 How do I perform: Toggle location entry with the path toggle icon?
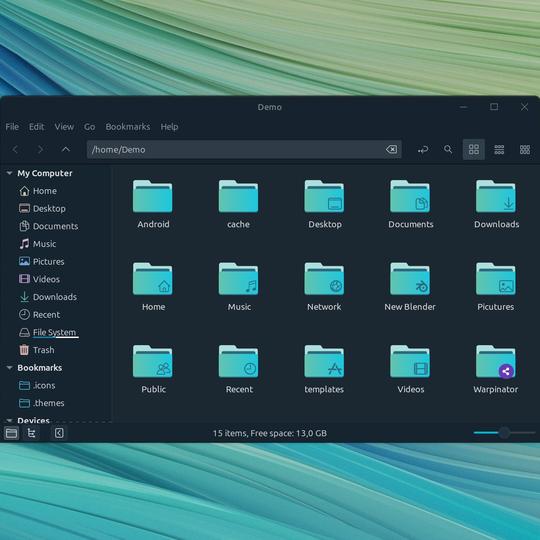point(423,149)
